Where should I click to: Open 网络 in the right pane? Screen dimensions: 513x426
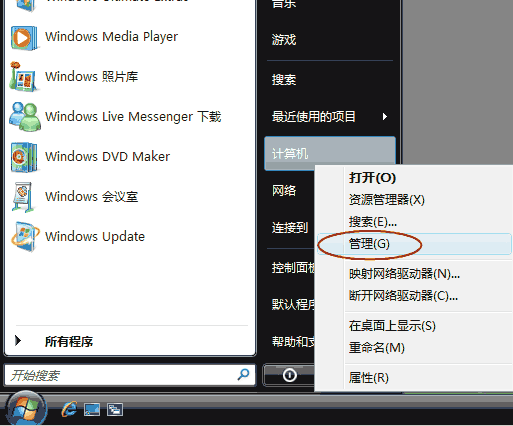[284, 191]
